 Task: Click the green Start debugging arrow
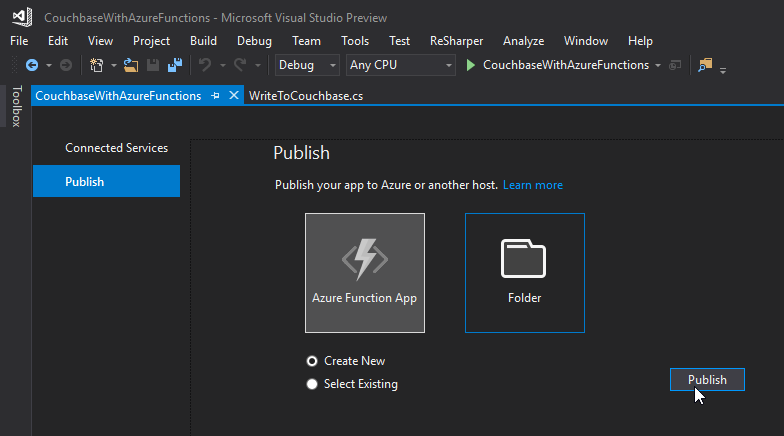471,65
